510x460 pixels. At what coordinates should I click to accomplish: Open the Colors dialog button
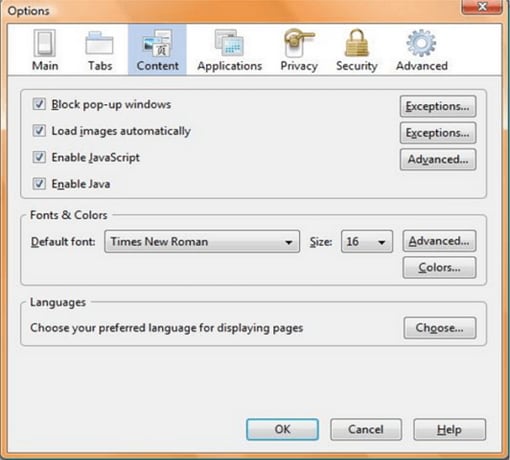(439, 267)
